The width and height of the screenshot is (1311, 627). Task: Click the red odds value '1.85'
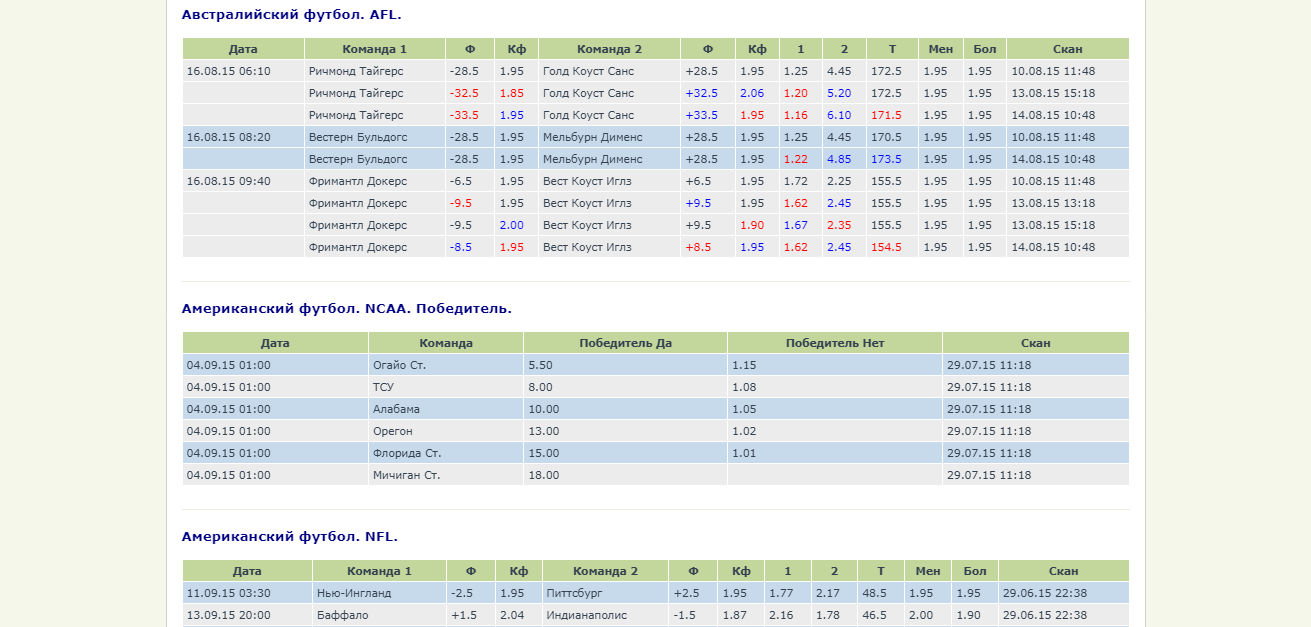point(511,93)
